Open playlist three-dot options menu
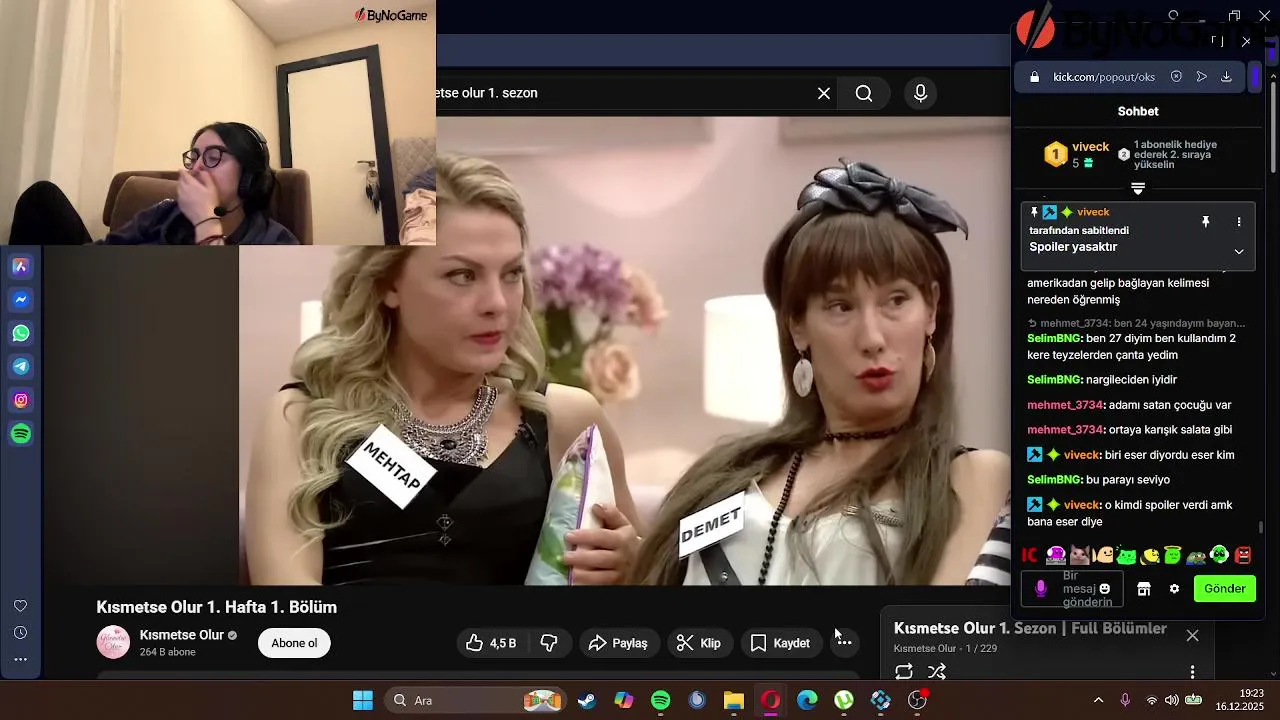This screenshot has width=1280, height=720. coord(1192,672)
